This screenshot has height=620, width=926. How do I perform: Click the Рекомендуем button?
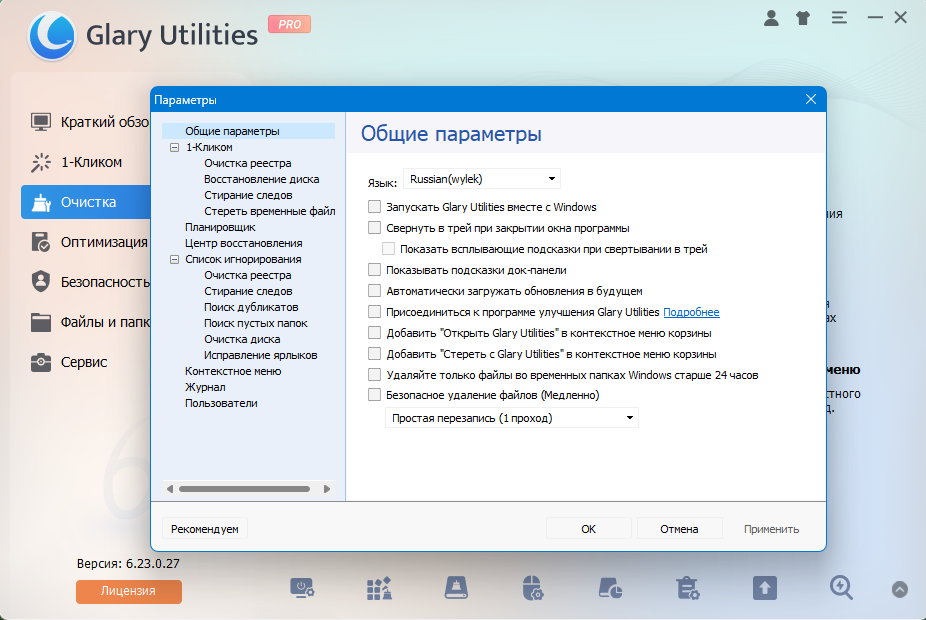(x=204, y=529)
